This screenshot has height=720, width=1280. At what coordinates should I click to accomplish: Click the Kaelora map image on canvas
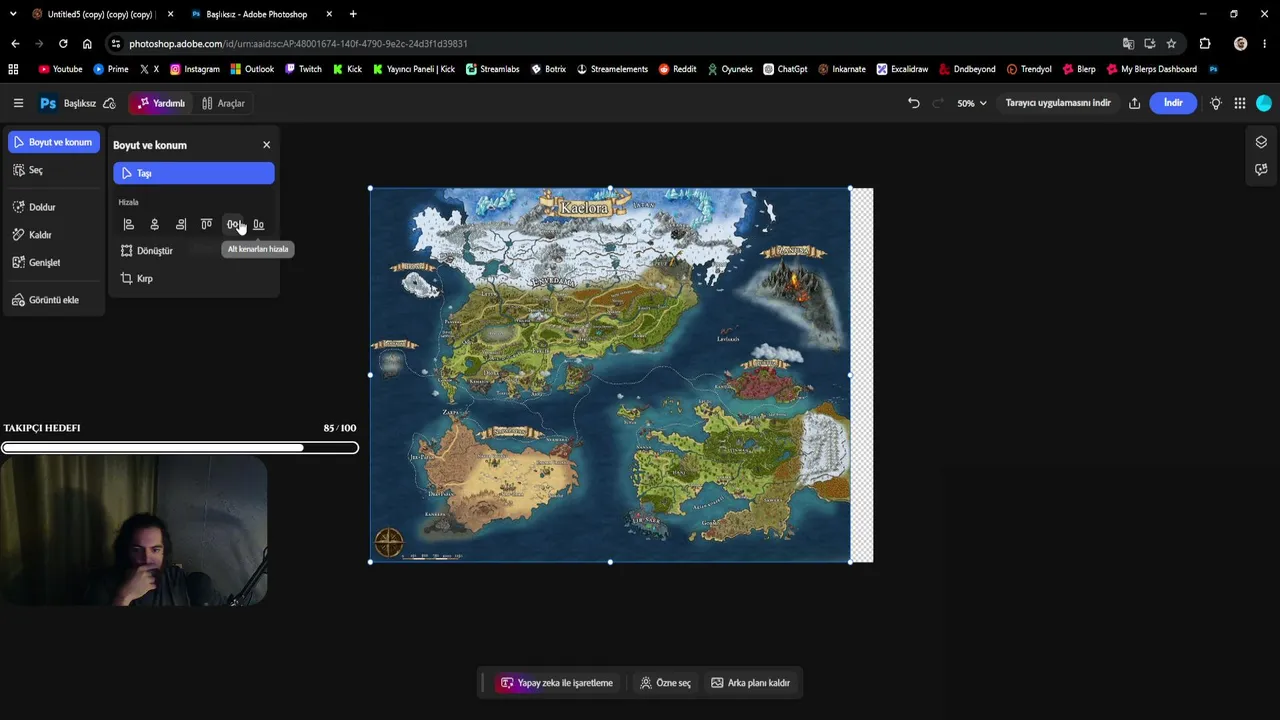[x=610, y=375]
